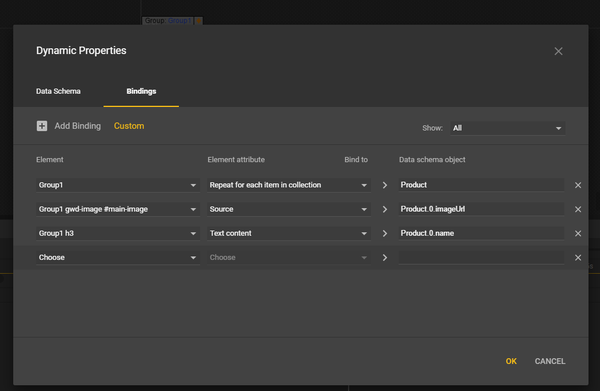
Task: Click the arrow next to Product.0.name field
Action: tap(385, 233)
